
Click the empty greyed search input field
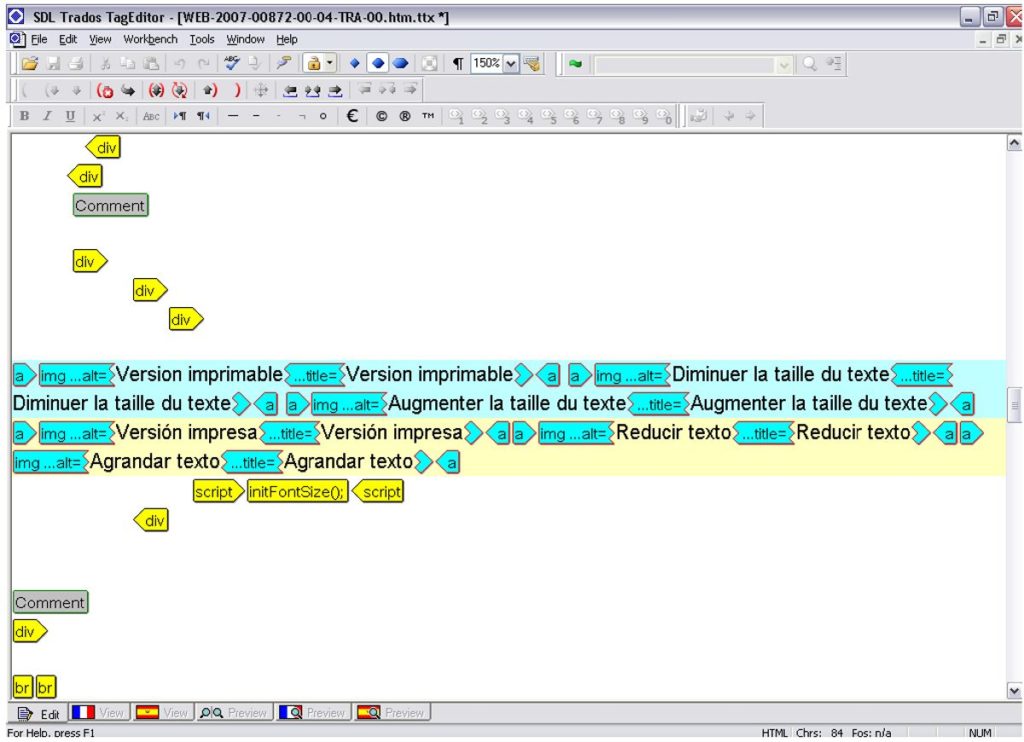[x=686, y=65]
